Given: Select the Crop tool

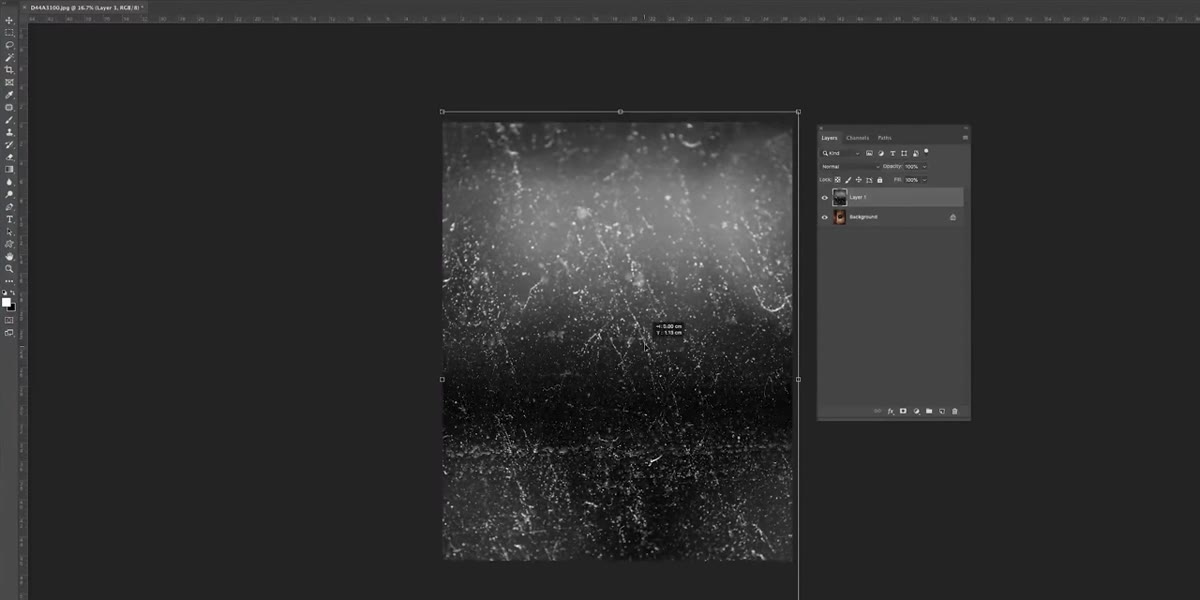Looking at the screenshot, I should [x=10, y=70].
